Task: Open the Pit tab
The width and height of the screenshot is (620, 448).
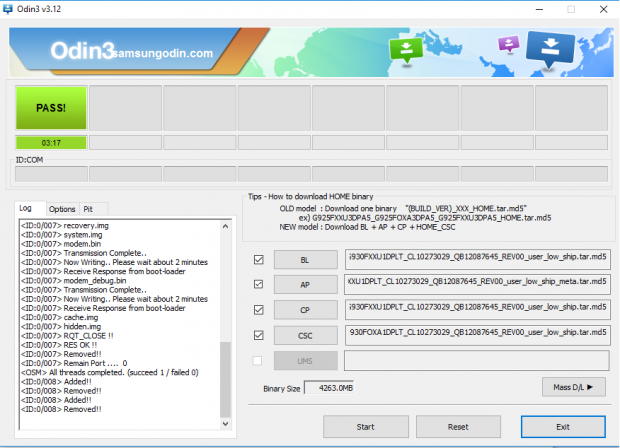Action: (88, 209)
